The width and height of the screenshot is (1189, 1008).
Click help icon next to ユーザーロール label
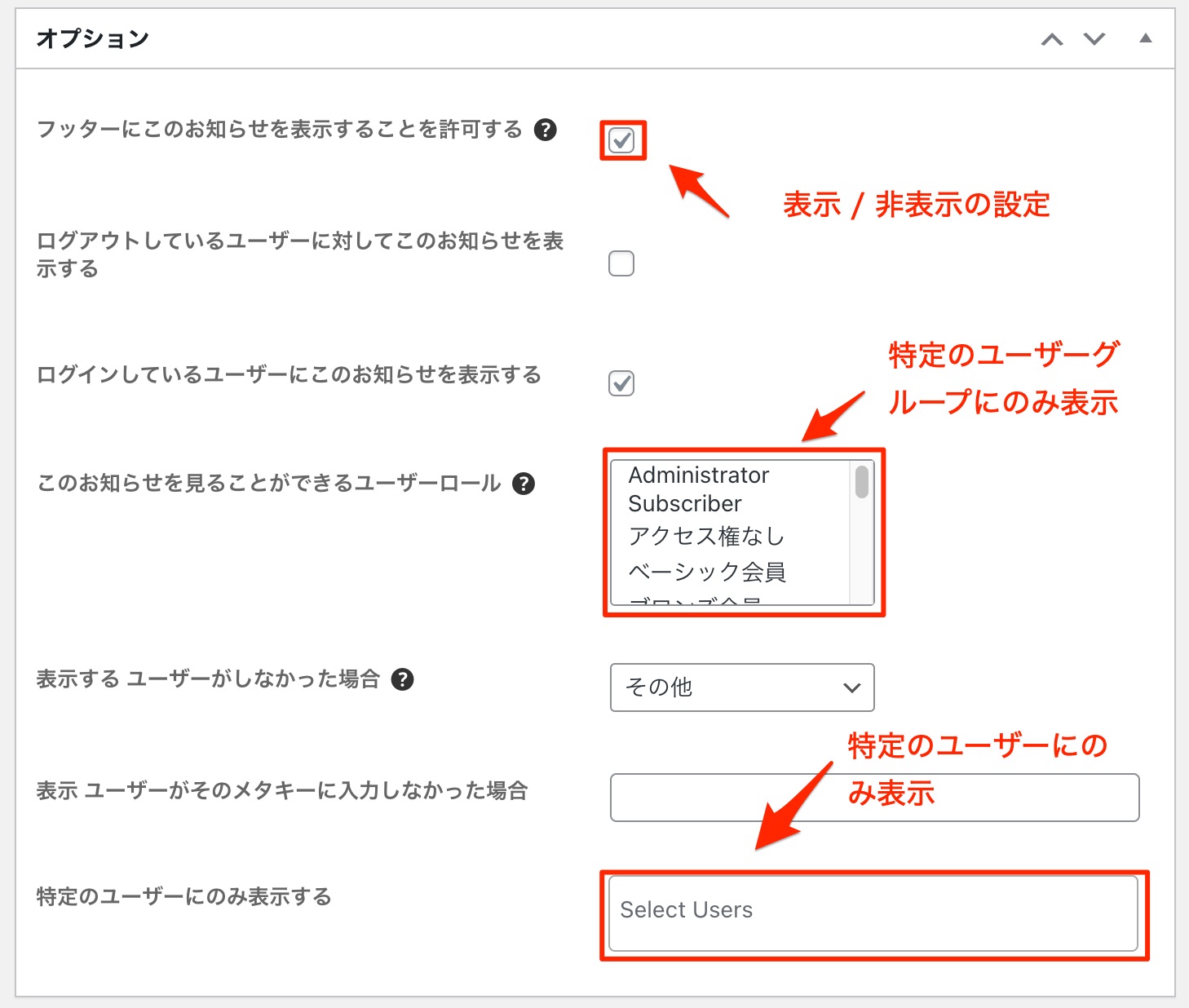pos(523,484)
